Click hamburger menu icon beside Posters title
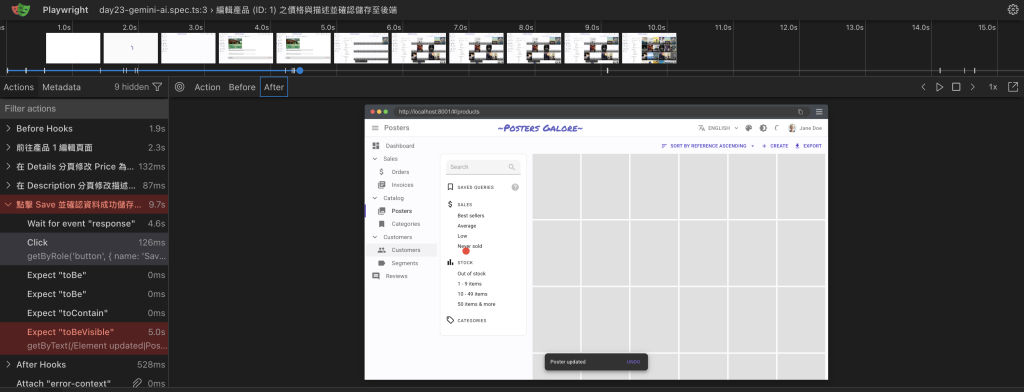This screenshot has width=1024, height=392. tap(375, 128)
